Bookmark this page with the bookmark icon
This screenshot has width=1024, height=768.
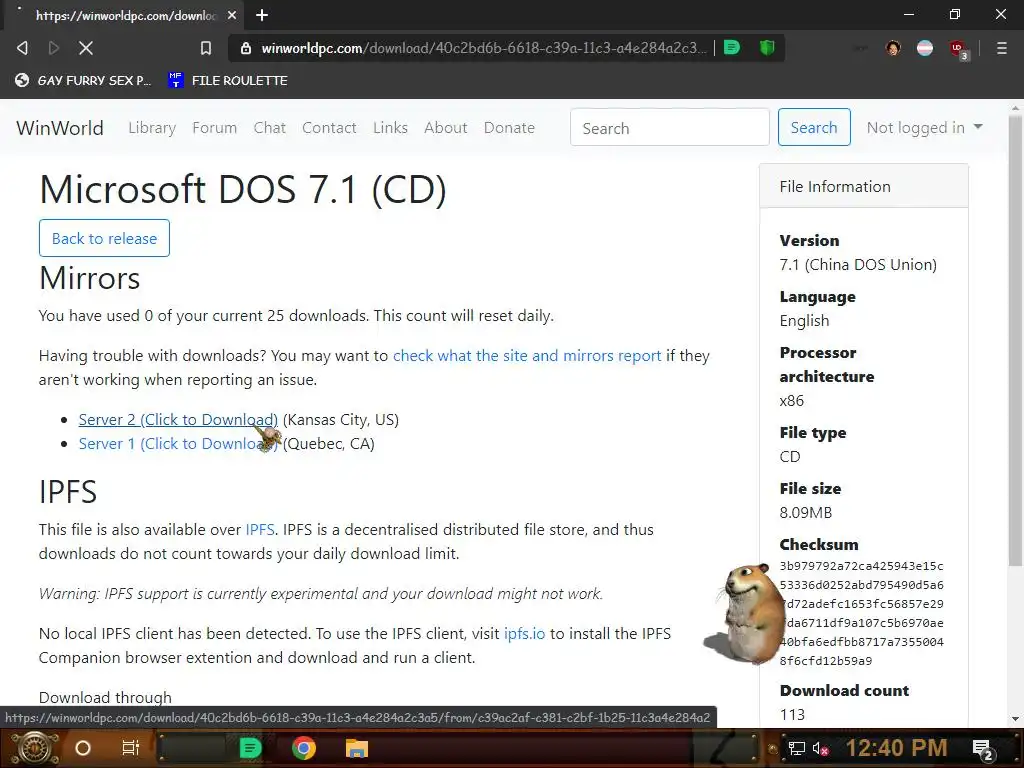tap(206, 48)
